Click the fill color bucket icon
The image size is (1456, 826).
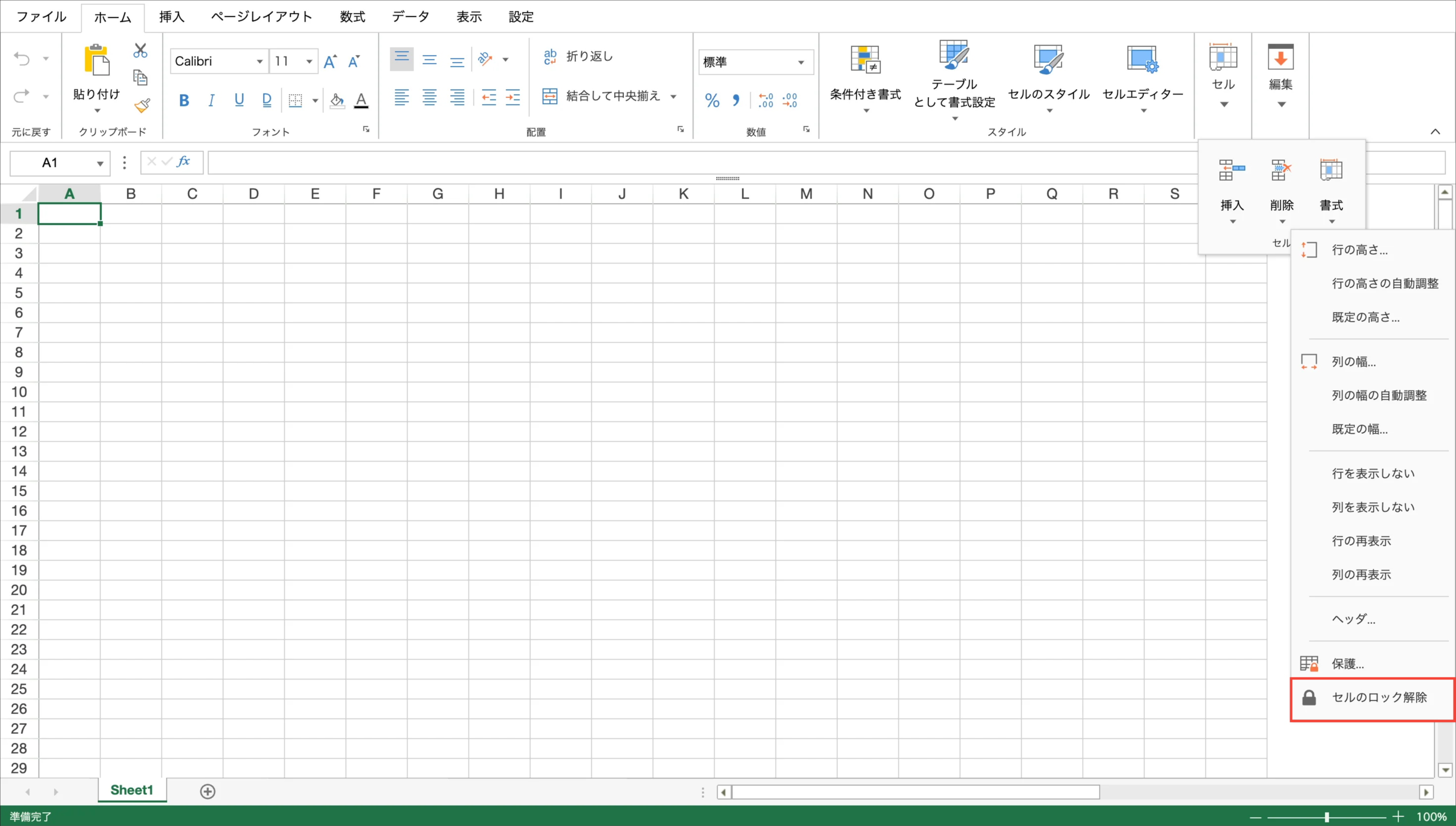tap(337, 101)
